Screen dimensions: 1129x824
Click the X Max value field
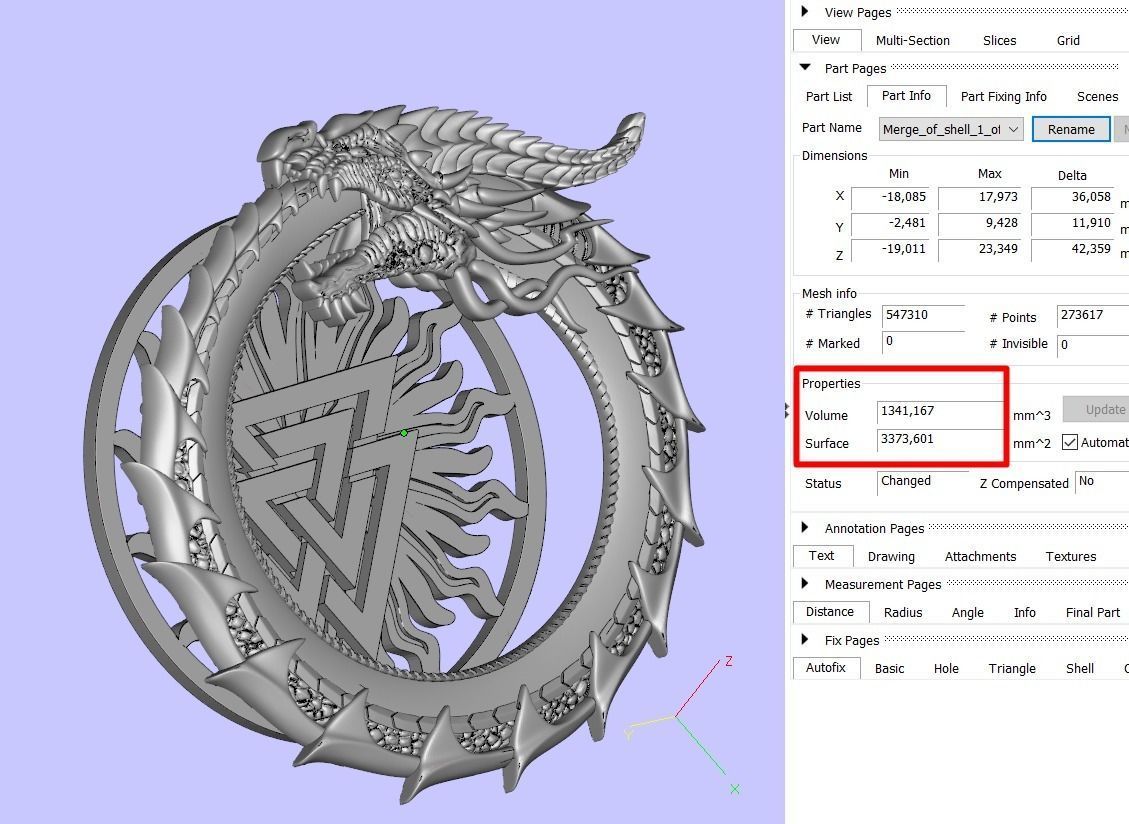(979, 197)
